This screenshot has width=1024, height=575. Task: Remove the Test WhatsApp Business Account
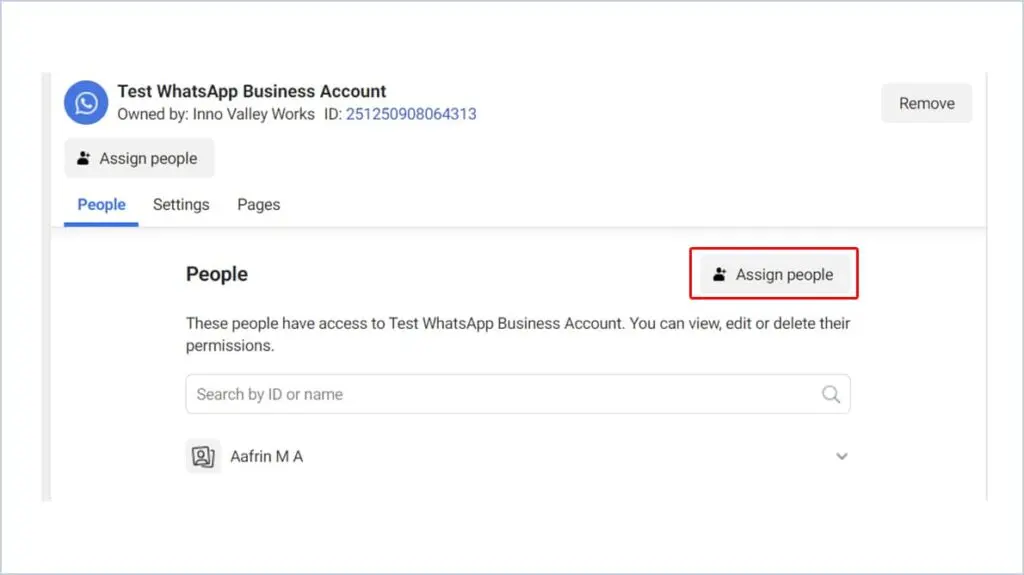click(926, 103)
